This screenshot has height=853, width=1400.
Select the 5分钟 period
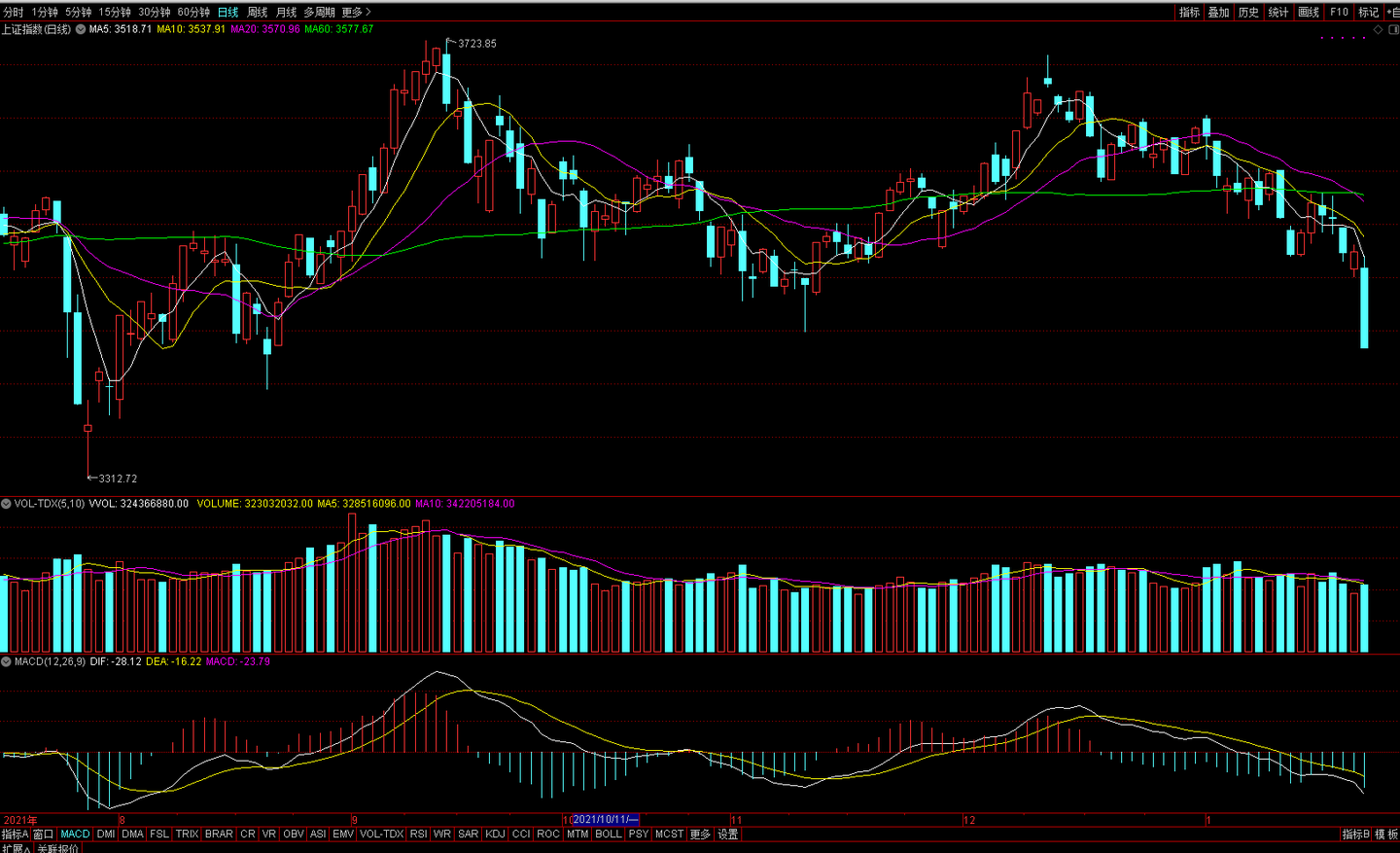(79, 13)
